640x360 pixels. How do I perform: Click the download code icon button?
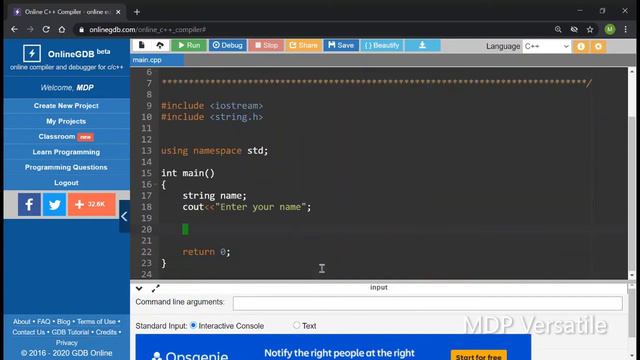tap(422, 45)
